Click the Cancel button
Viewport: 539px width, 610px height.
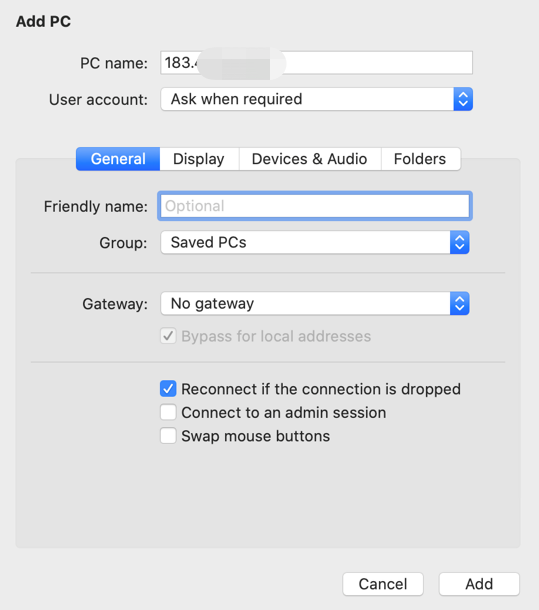tap(383, 584)
